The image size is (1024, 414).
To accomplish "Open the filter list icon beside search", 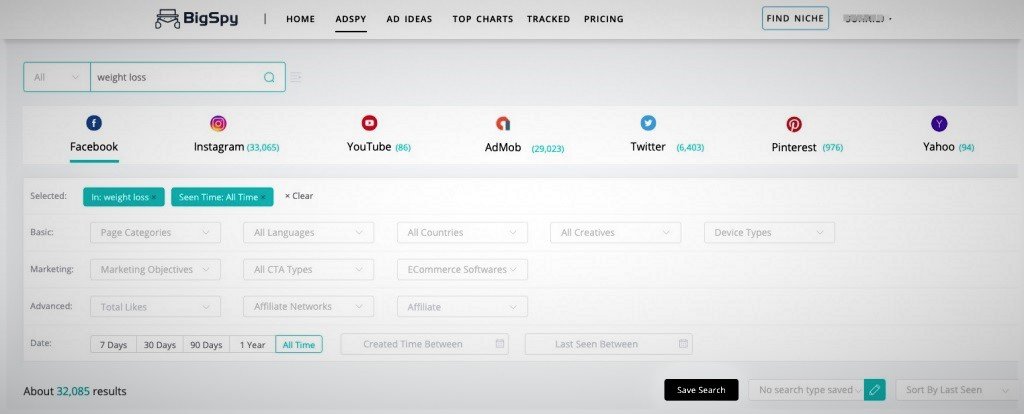I will 296,78.
